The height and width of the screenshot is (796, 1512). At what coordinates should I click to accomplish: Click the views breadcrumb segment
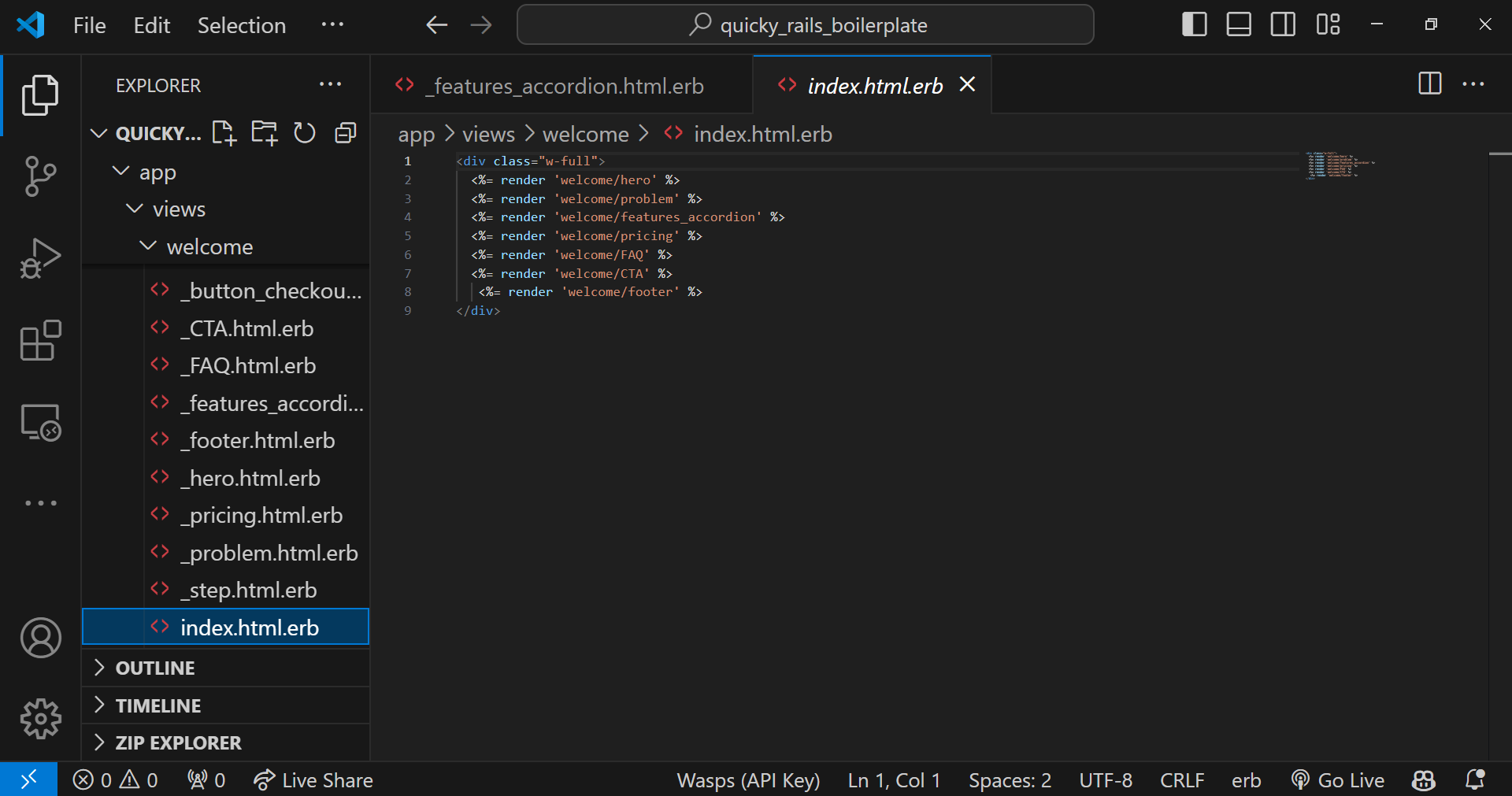(x=488, y=134)
